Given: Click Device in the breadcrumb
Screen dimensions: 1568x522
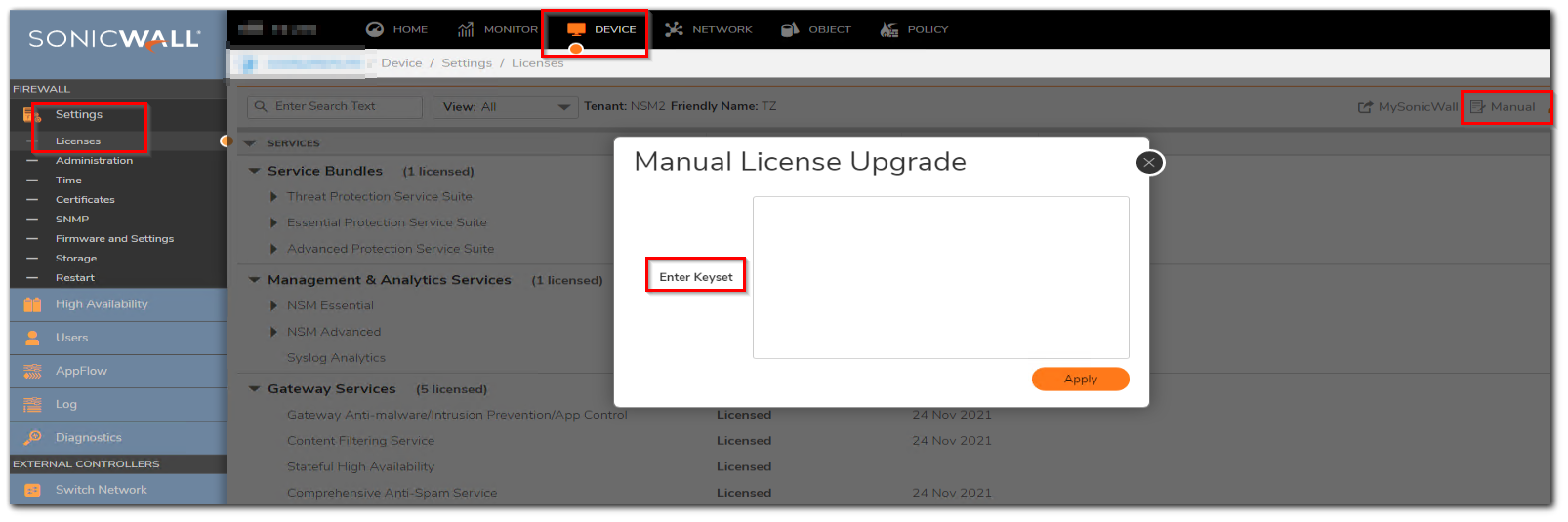Looking at the screenshot, I should click(x=401, y=63).
